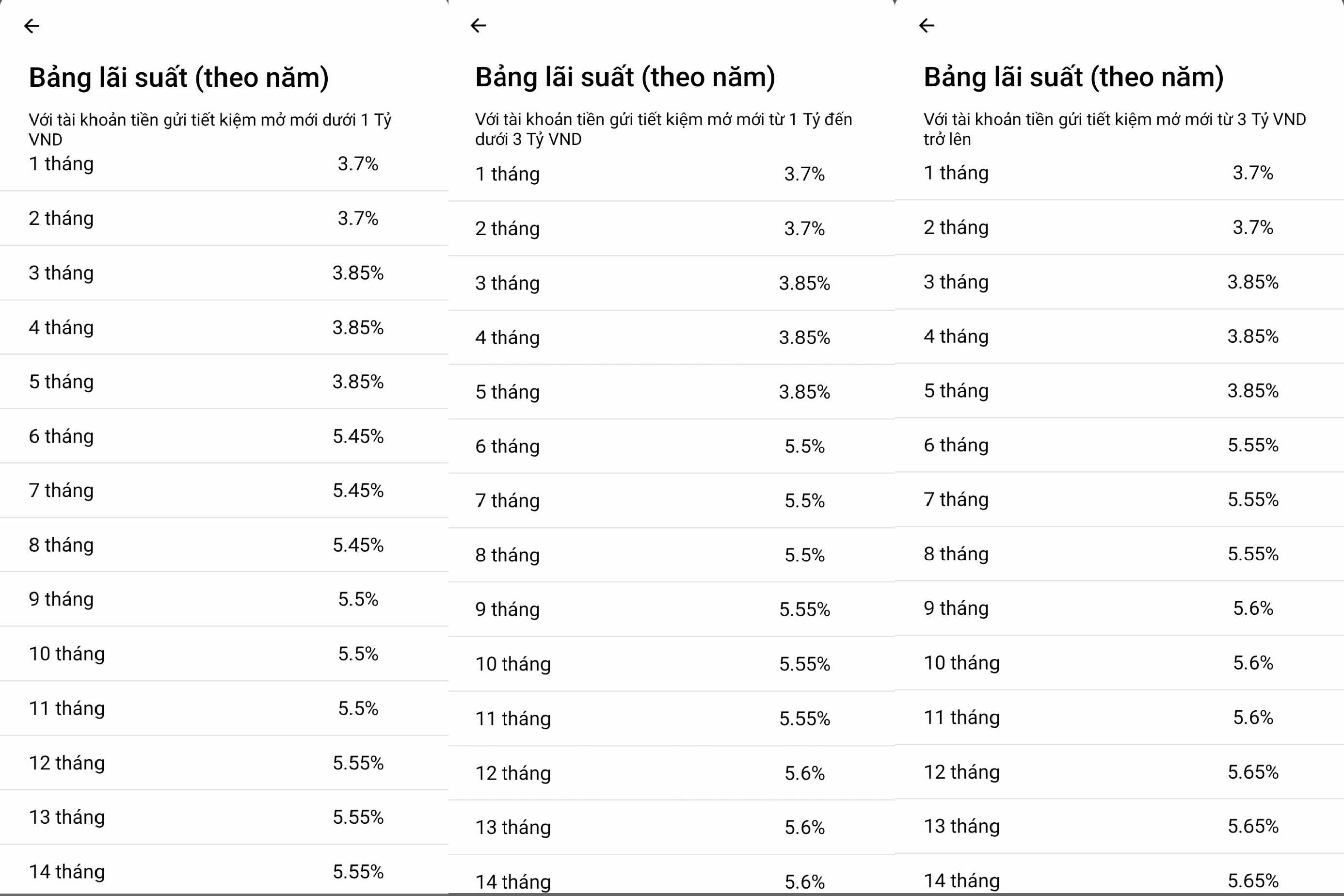
Task: Click back arrow on the under-1-Tỷ rate table
Action: pyautogui.click(x=32, y=26)
